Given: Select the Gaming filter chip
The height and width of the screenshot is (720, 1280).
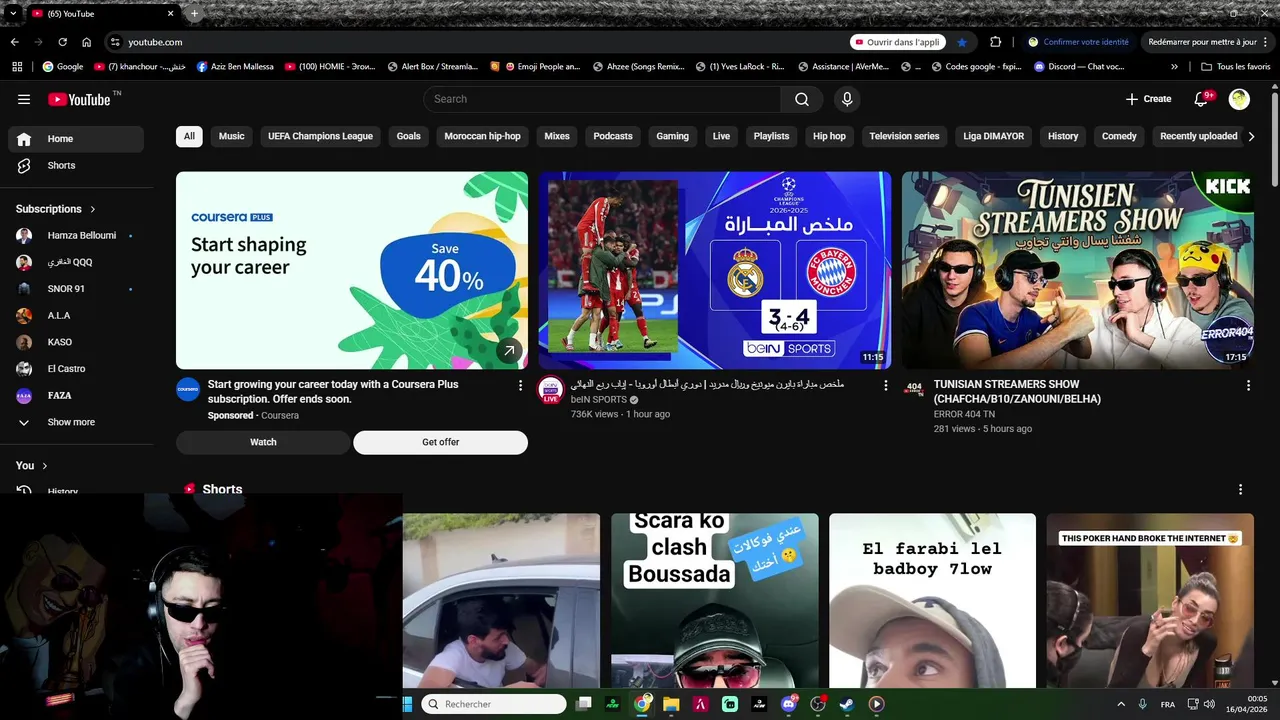Looking at the screenshot, I should click(672, 136).
